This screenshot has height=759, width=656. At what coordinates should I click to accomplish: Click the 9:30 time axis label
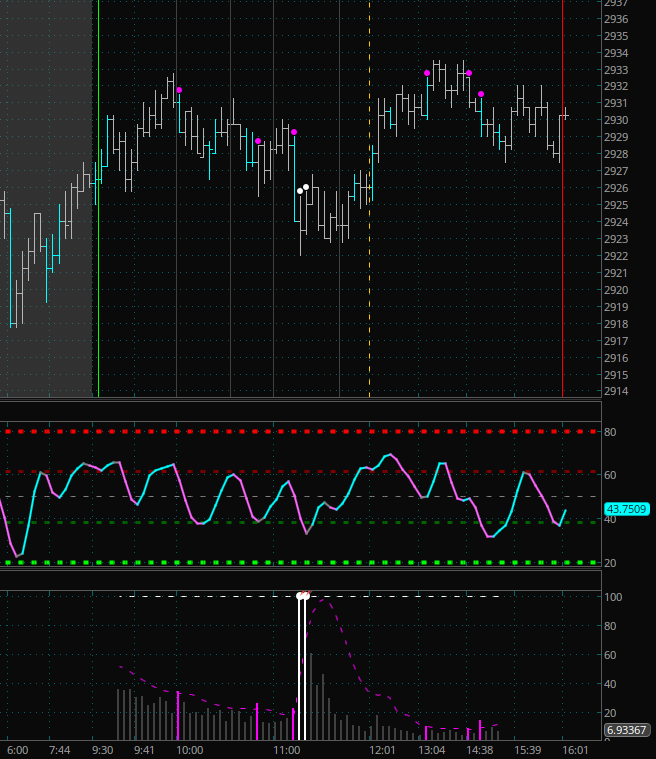[104, 749]
